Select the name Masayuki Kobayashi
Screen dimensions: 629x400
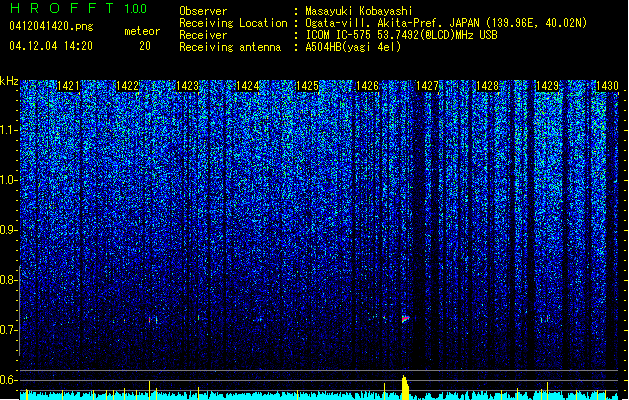[x=359, y=11]
